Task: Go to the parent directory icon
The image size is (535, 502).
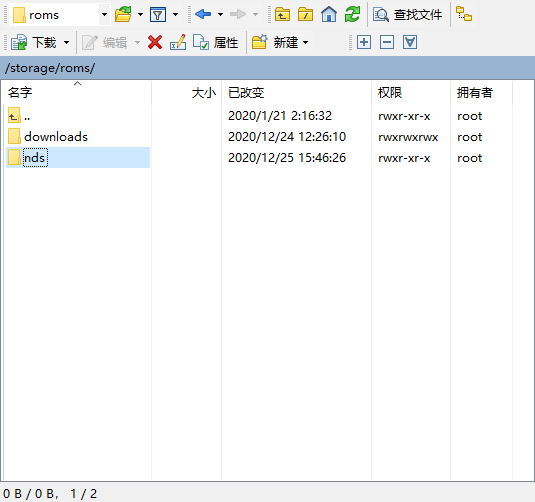Action: pyautogui.click(x=283, y=15)
